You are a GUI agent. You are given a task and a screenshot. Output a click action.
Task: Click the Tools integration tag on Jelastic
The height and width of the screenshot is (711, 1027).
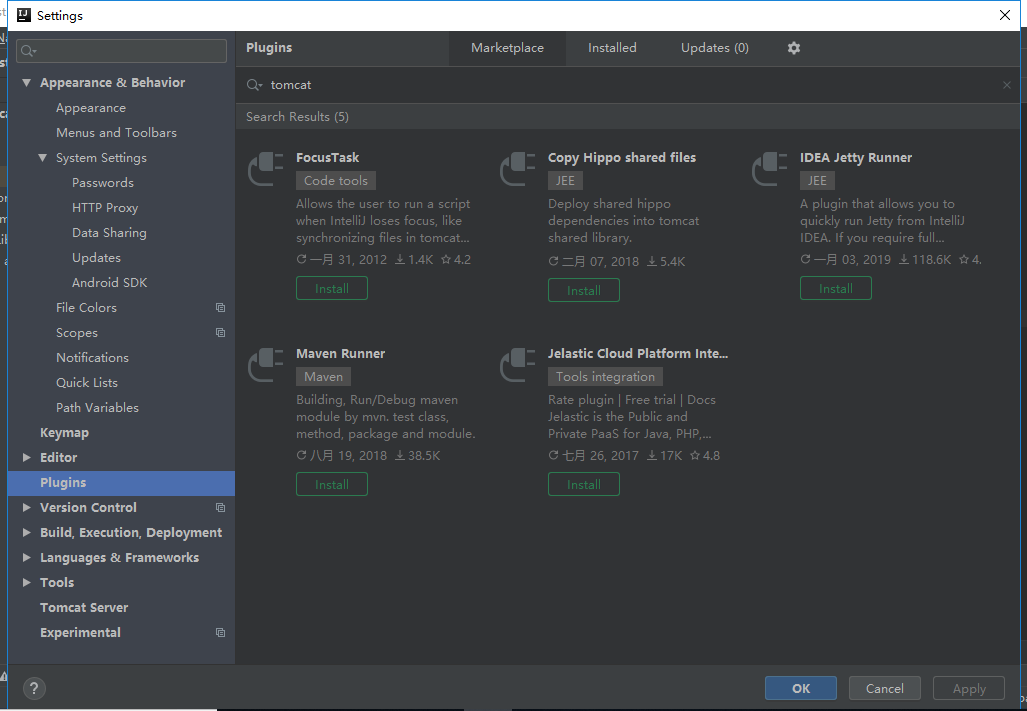(x=605, y=376)
